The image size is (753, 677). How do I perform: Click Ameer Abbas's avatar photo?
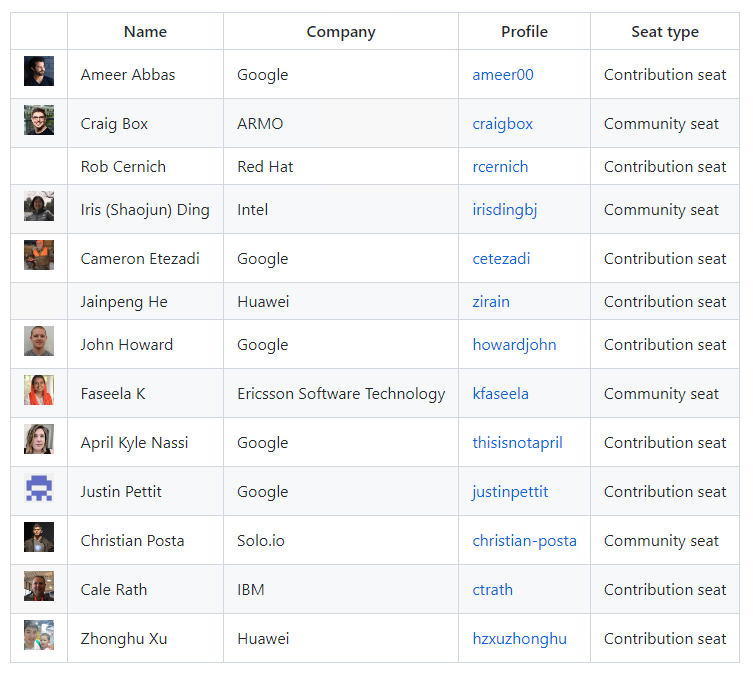(39, 71)
